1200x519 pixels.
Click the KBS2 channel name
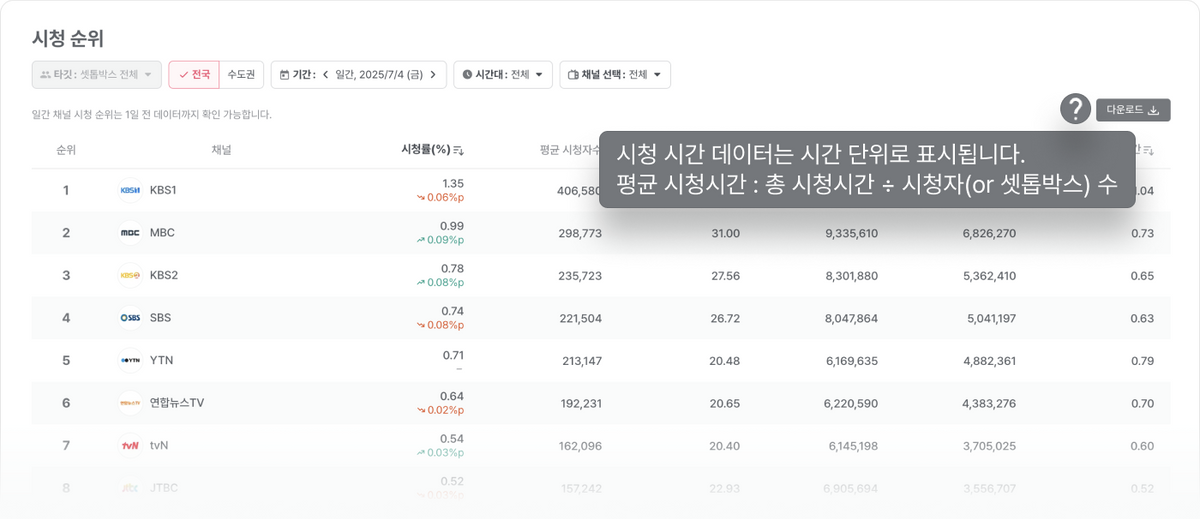(164, 275)
